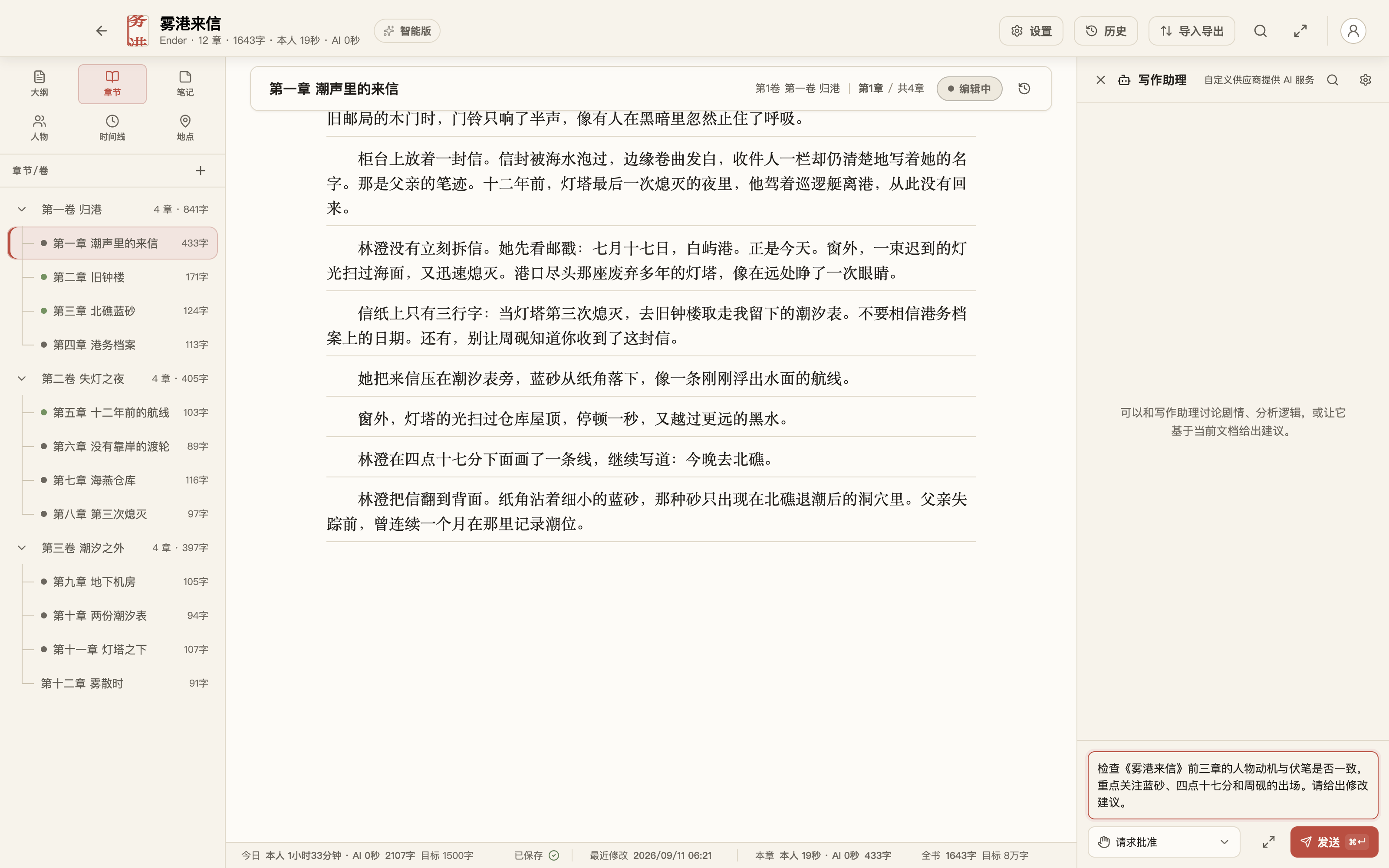
Task: Click the 第1卷 第一卷 归港 breadcrumb
Action: tap(797, 89)
